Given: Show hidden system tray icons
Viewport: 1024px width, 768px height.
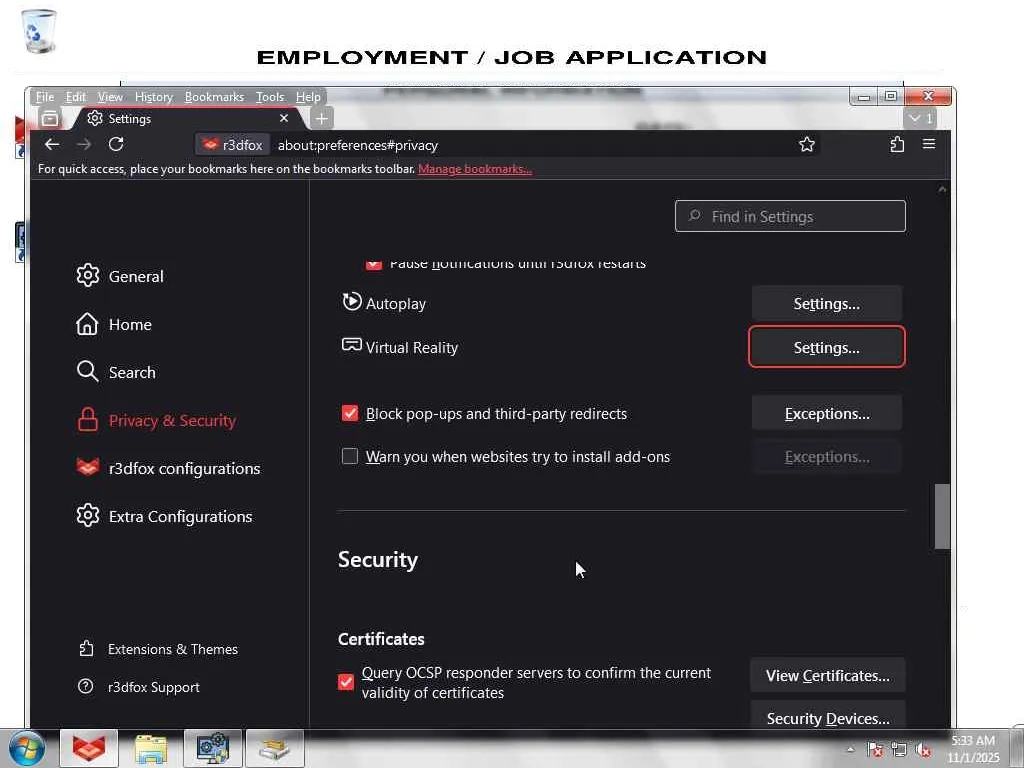Looking at the screenshot, I should [x=850, y=750].
